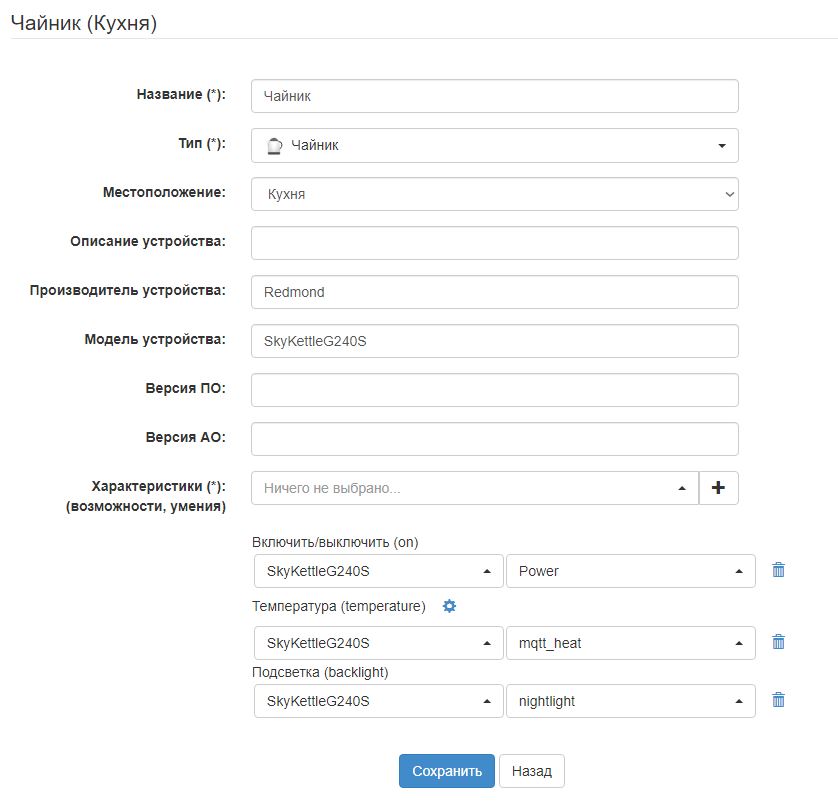Open SkyKettleG240S selector in temperature row
Image resolution: width=838 pixels, height=809 pixels.
tap(378, 643)
